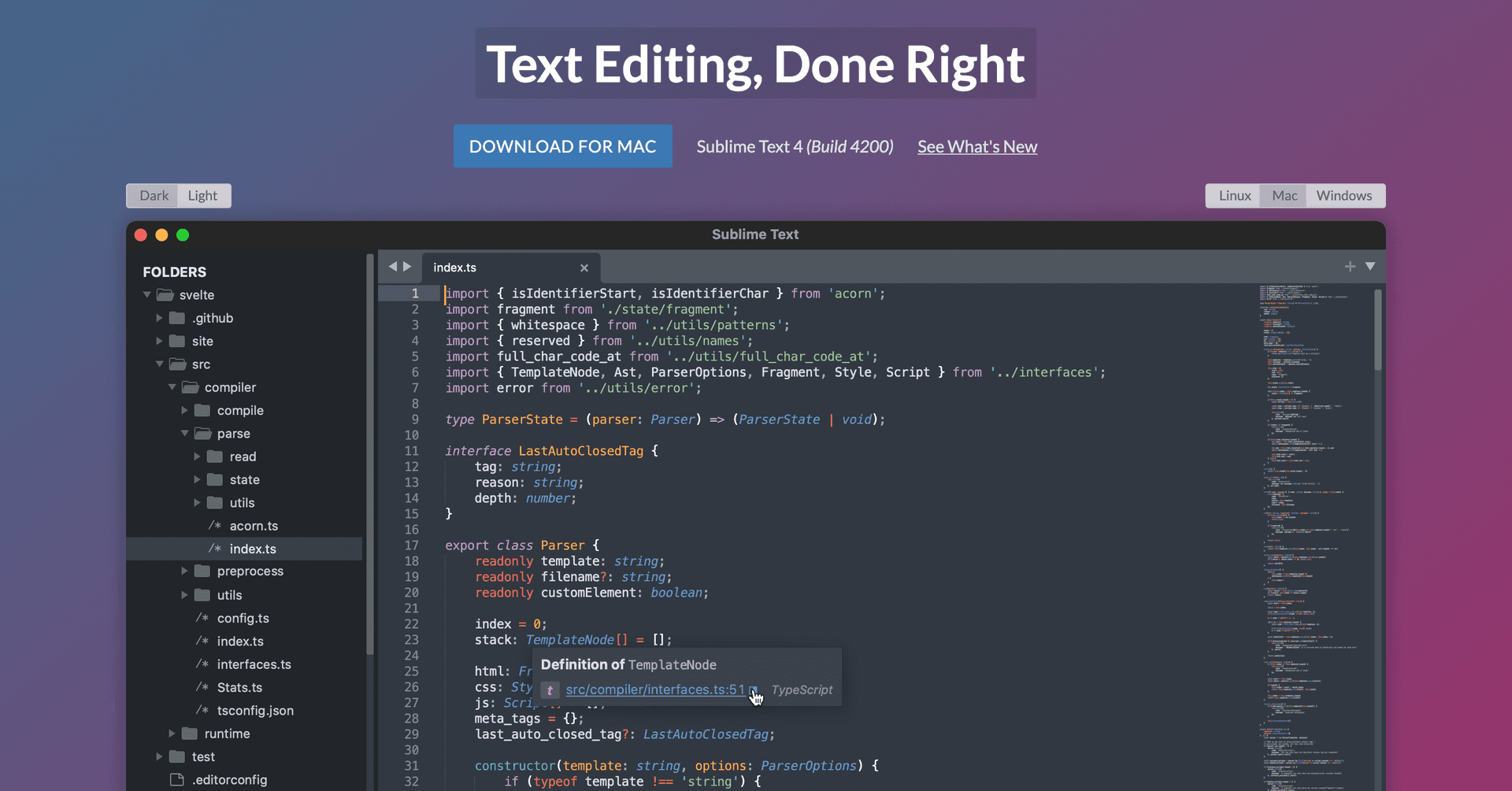Viewport: 1512px width, 791px height.
Task: Click the file icon beside .editorconfig
Action: [x=177, y=780]
